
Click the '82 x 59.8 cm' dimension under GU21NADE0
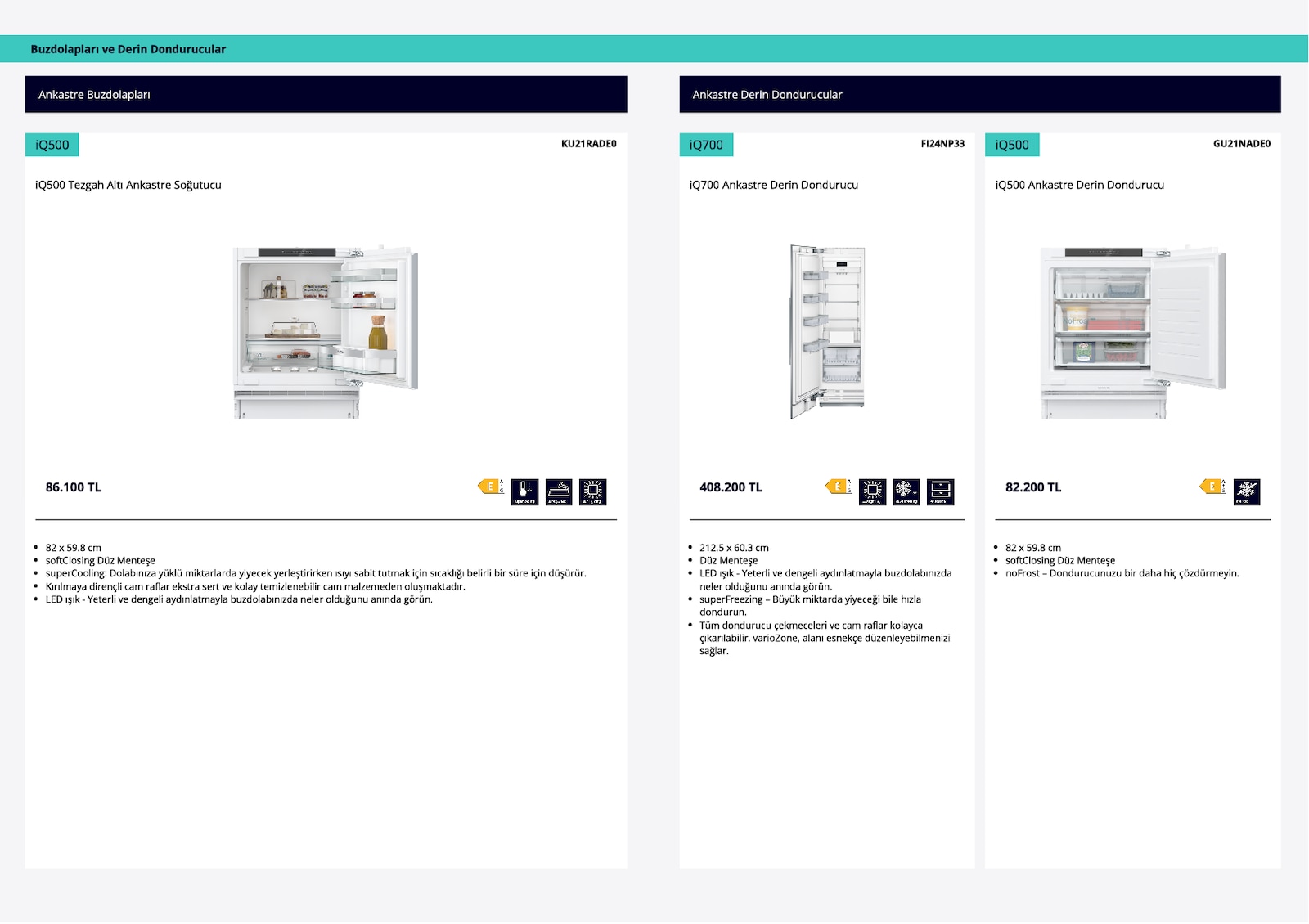1033,548
